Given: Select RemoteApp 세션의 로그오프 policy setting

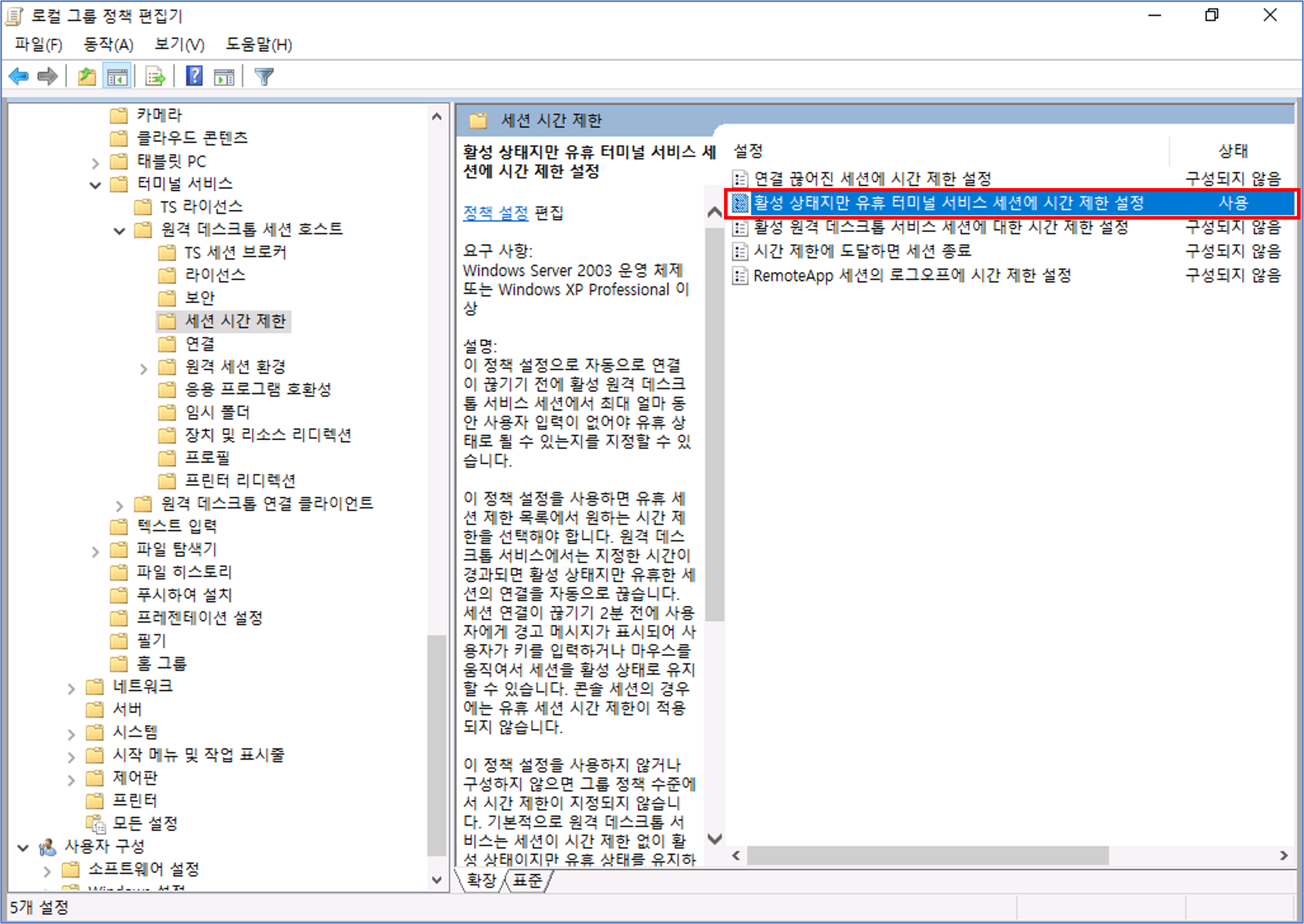Looking at the screenshot, I should coord(911,276).
